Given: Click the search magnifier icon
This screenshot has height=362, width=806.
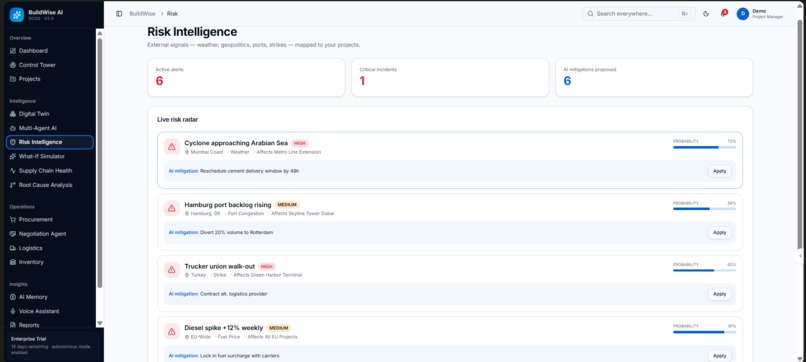Looking at the screenshot, I should click(590, 14).
